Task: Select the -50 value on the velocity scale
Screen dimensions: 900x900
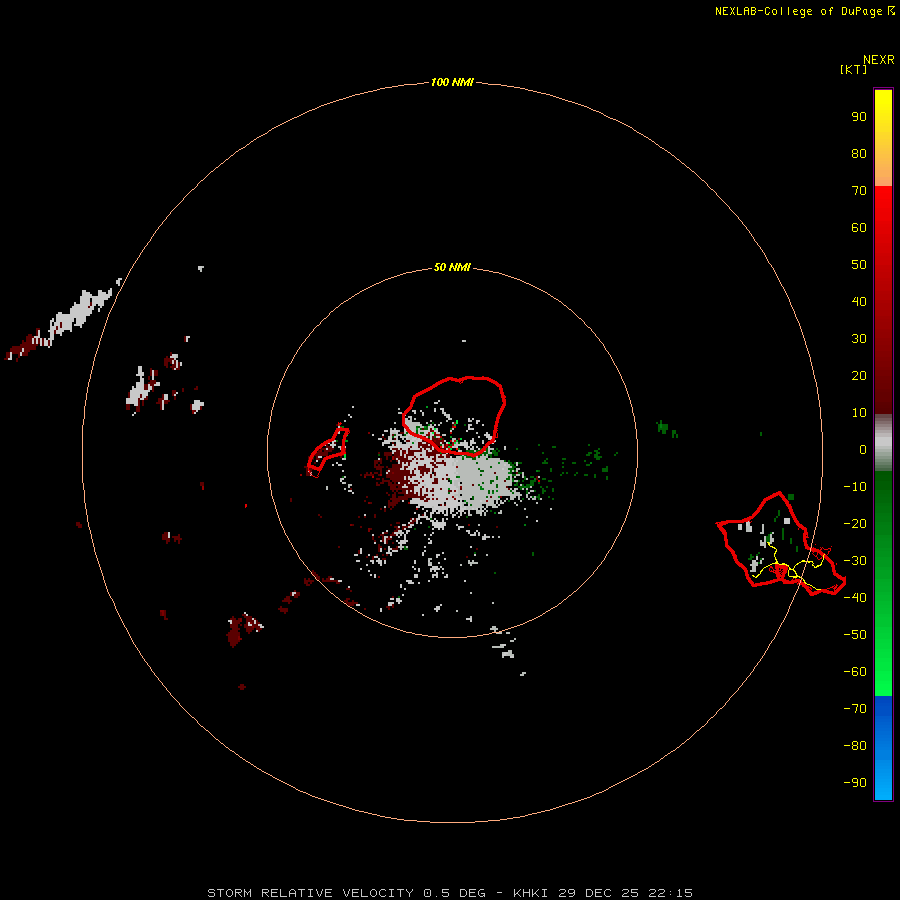Action: coord(855,635)
